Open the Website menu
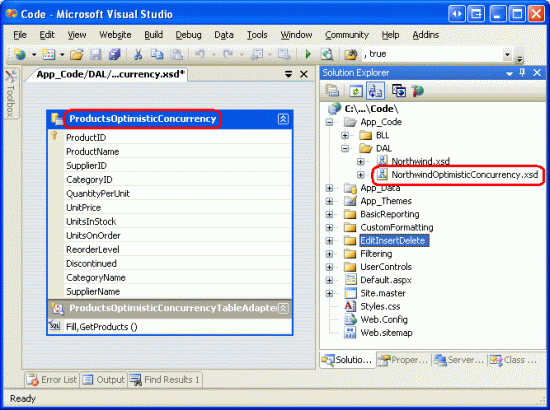Screen dimensions: 550x410 (115, 35)
